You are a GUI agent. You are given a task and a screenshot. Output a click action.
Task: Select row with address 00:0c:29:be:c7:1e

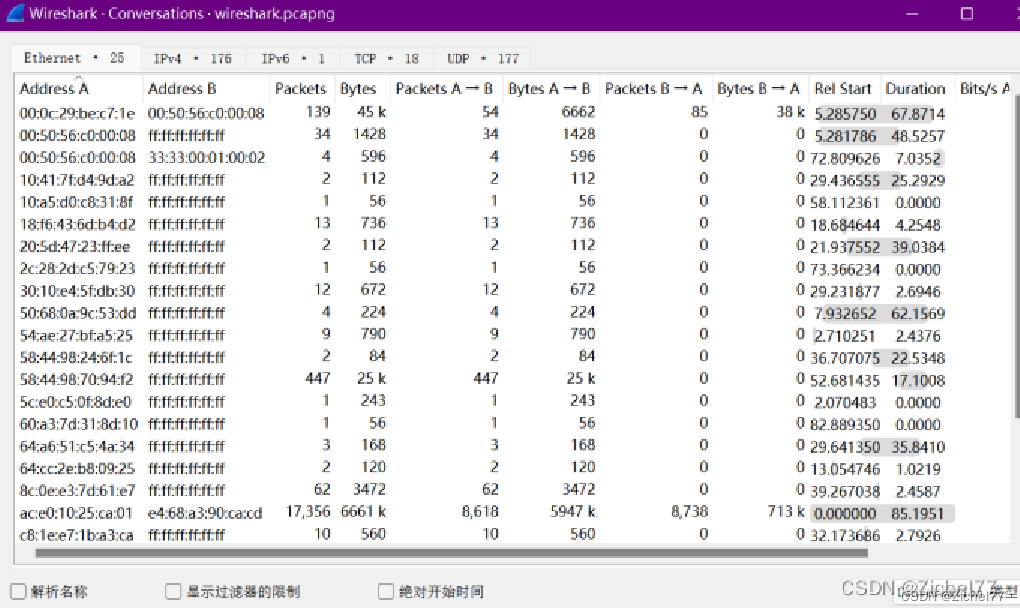514,113
